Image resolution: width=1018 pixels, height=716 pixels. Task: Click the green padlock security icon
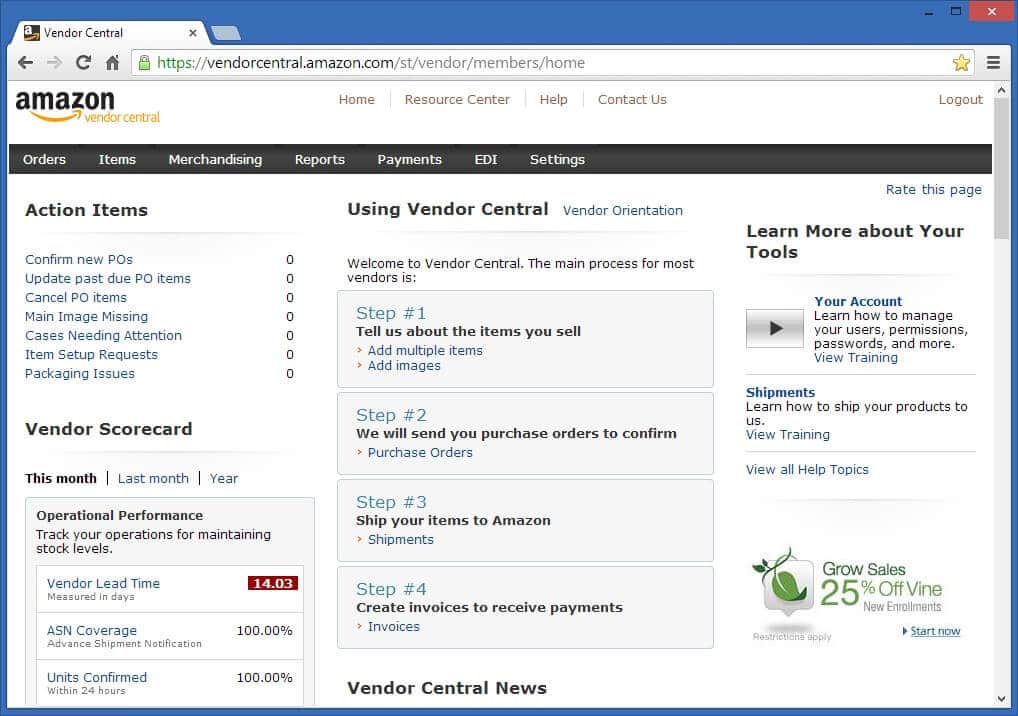click(145, 62)
